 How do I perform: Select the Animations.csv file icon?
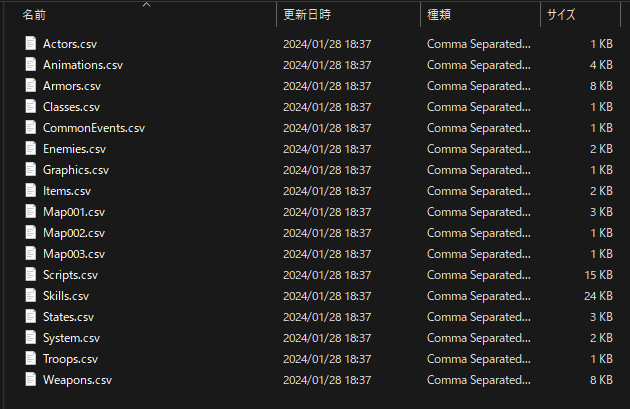tap(31, 64)
